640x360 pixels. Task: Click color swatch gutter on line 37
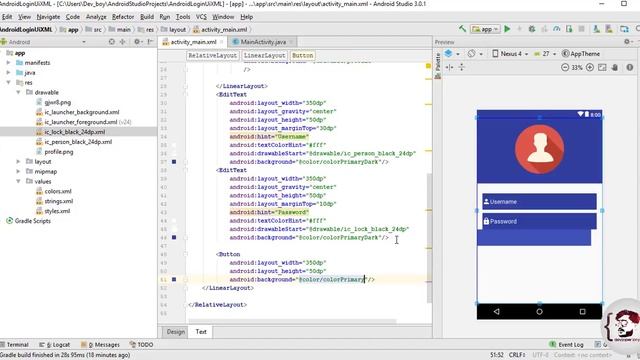pyautogui.click(x=174, y=162)
